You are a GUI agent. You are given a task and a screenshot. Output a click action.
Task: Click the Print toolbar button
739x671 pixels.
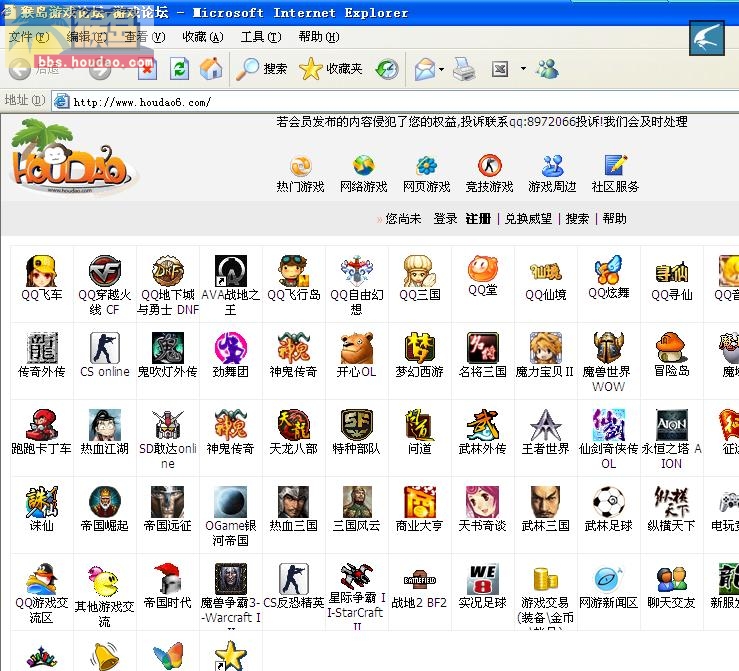click(x=464, y=69)
